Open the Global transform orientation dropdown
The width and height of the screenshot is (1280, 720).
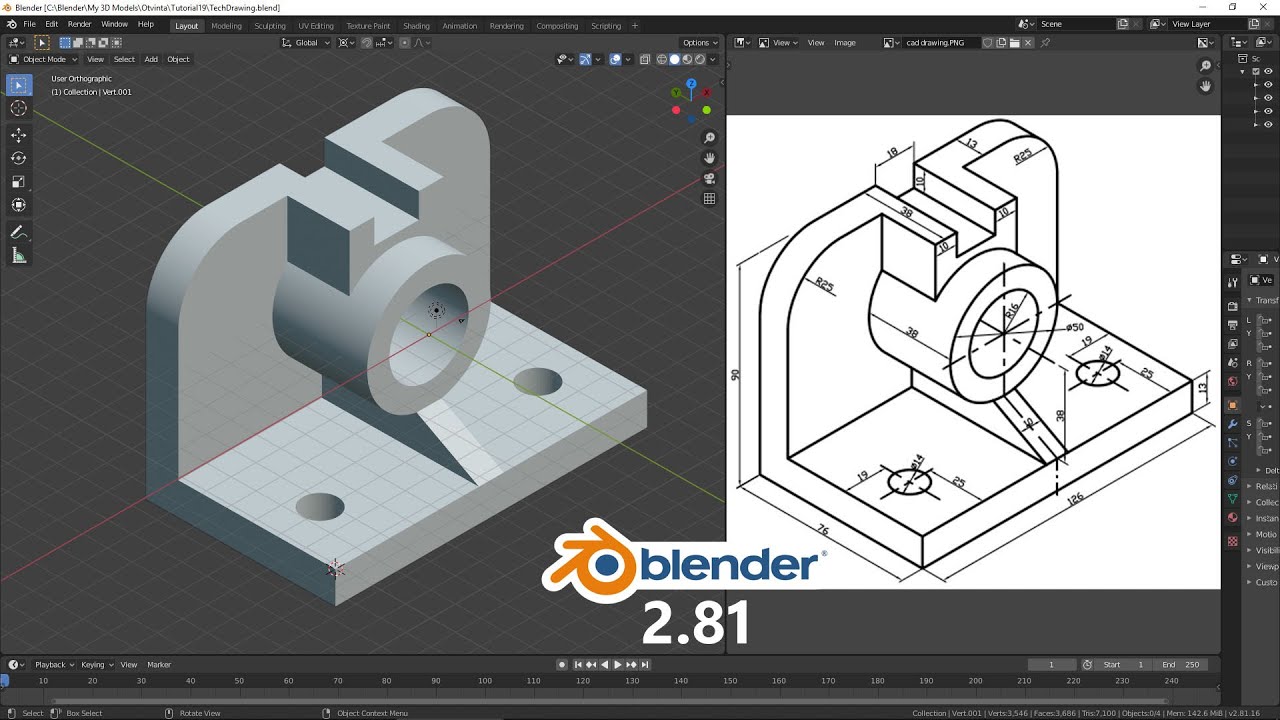[305, 43]
